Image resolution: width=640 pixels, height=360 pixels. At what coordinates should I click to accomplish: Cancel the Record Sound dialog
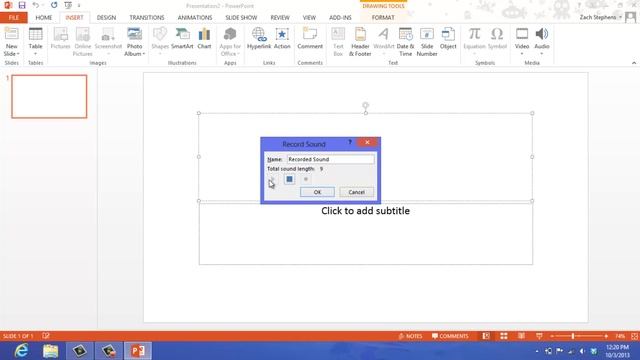point(356,192)
